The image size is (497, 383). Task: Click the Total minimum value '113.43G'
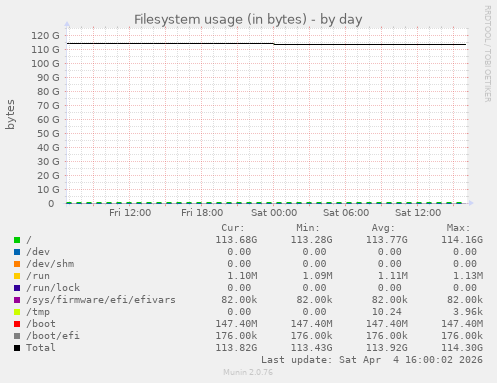(311, 348)
